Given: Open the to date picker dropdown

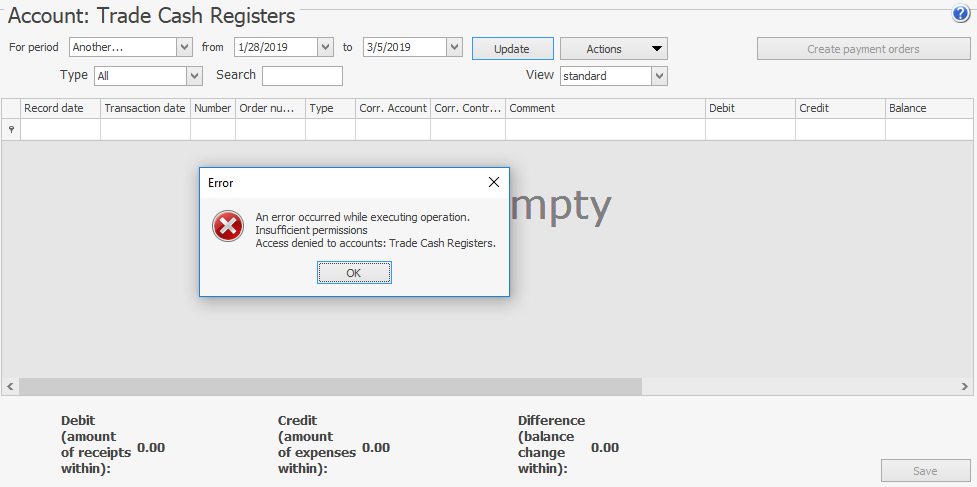Looking at the screenshot, I should pyautogui.click(x=454, y=47).
